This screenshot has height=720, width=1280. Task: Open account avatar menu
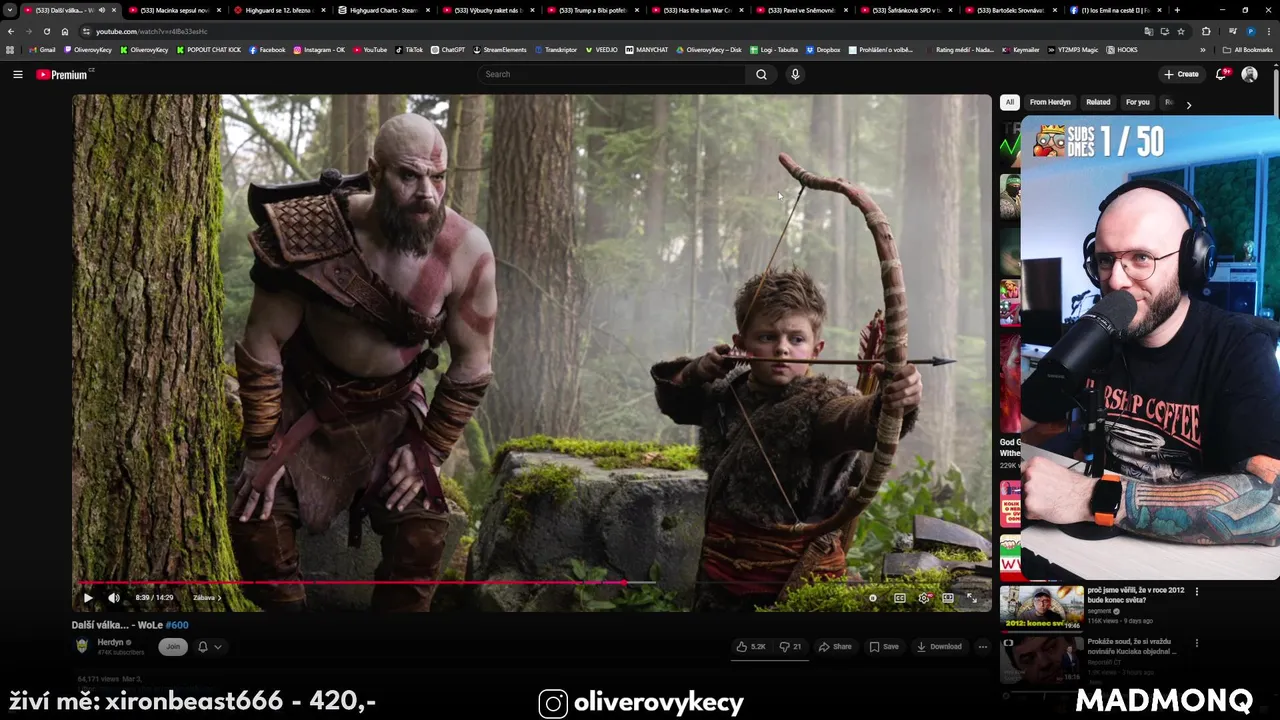tap(1249, 74)
